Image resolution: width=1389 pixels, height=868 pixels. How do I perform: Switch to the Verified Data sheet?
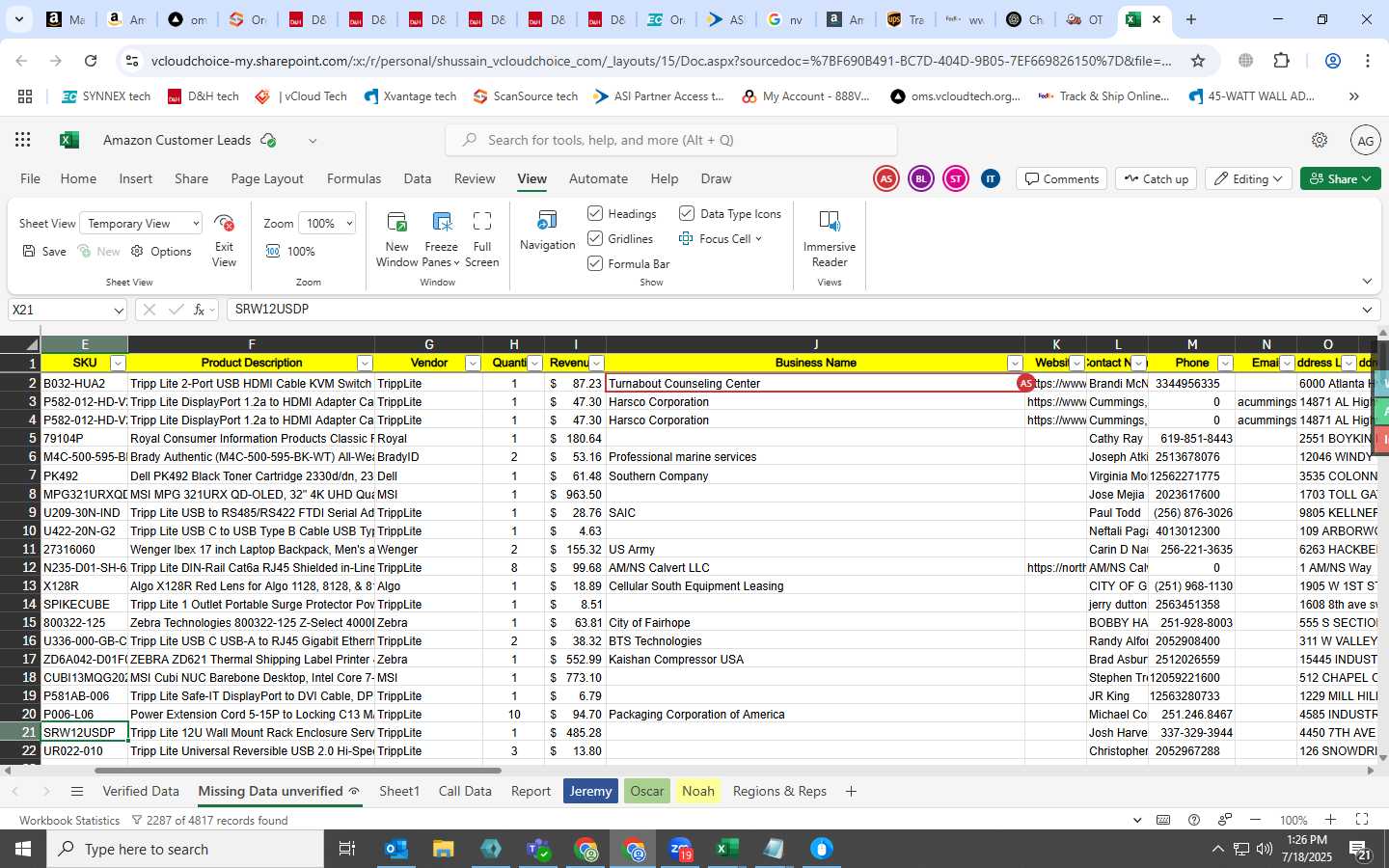point(141,792)
